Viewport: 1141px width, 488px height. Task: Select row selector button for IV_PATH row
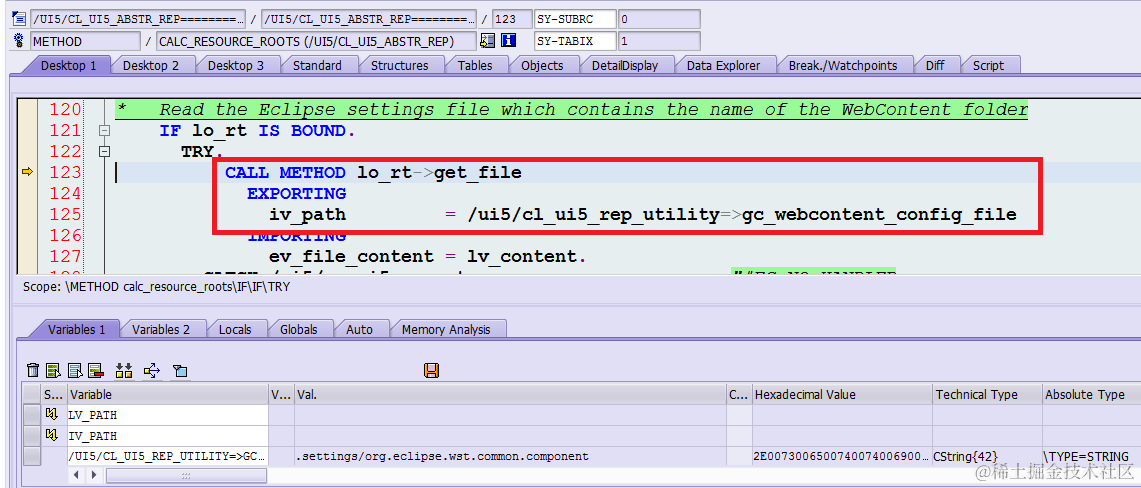pos(31,436)
